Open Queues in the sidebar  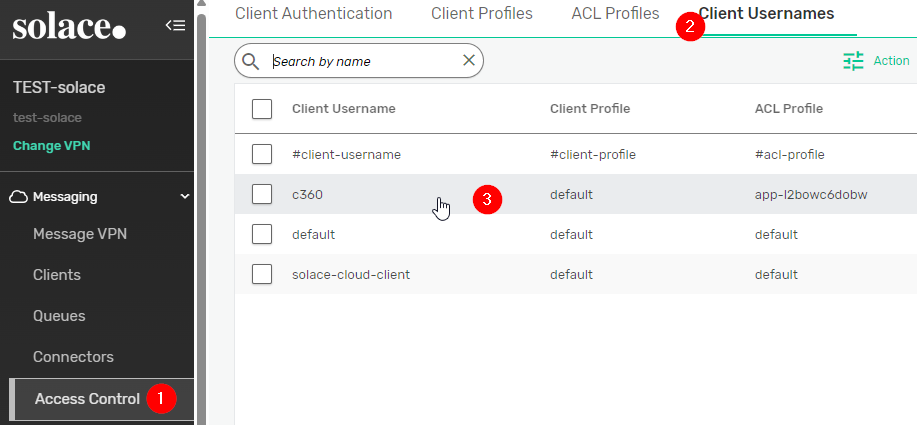[59, 316]
